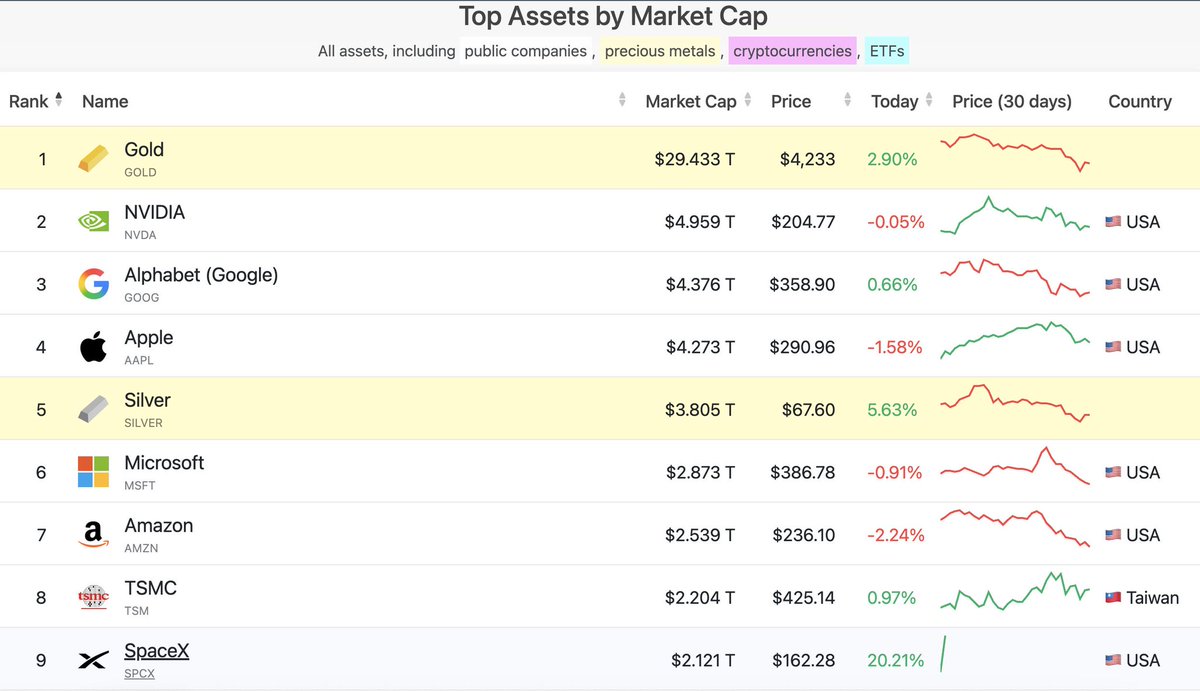
Task: Click the Silver bar icon
Action: [93, 410]
